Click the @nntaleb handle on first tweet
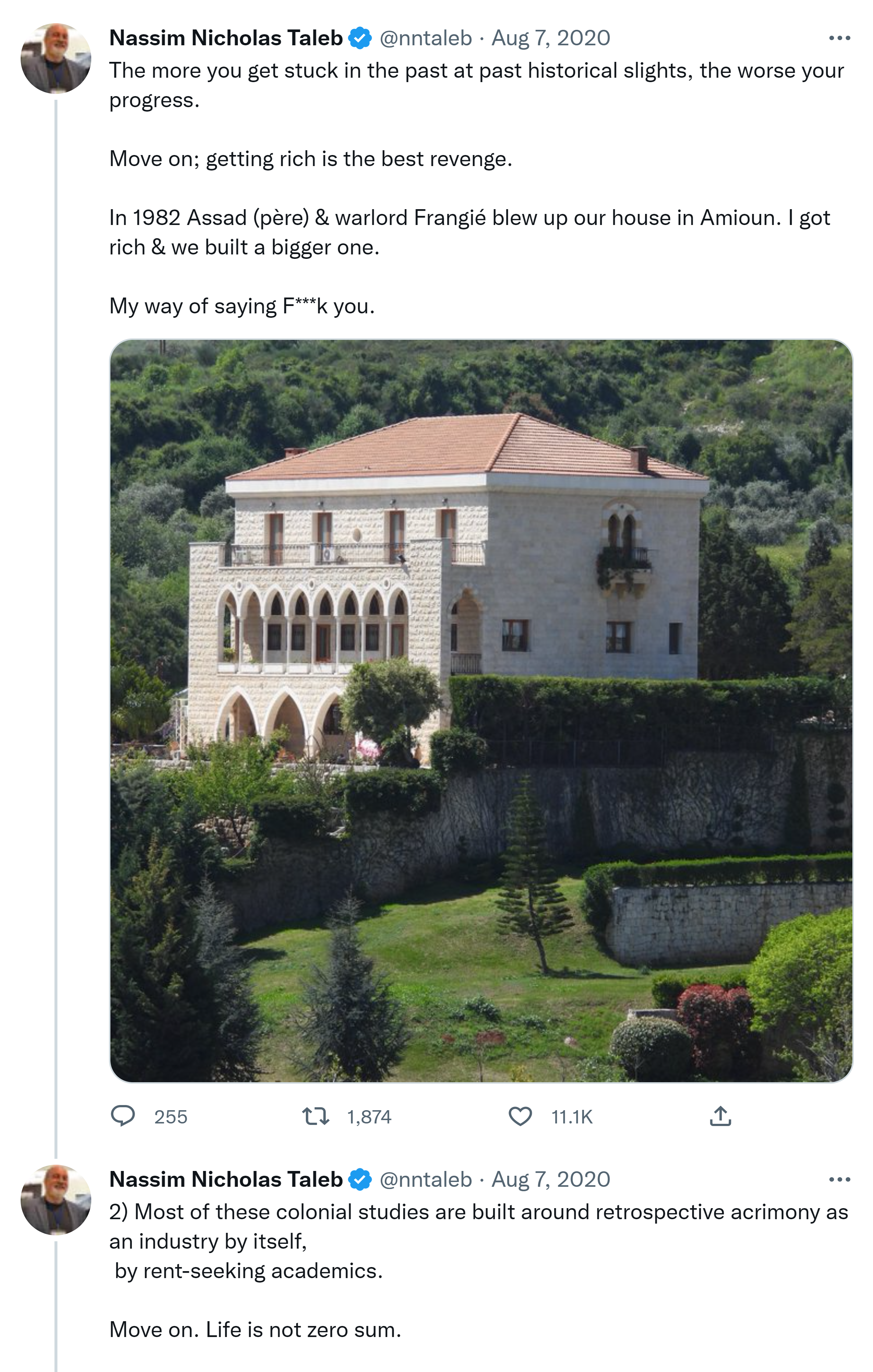The width and height of the screenshot is (873, 1372). [425, 38]
